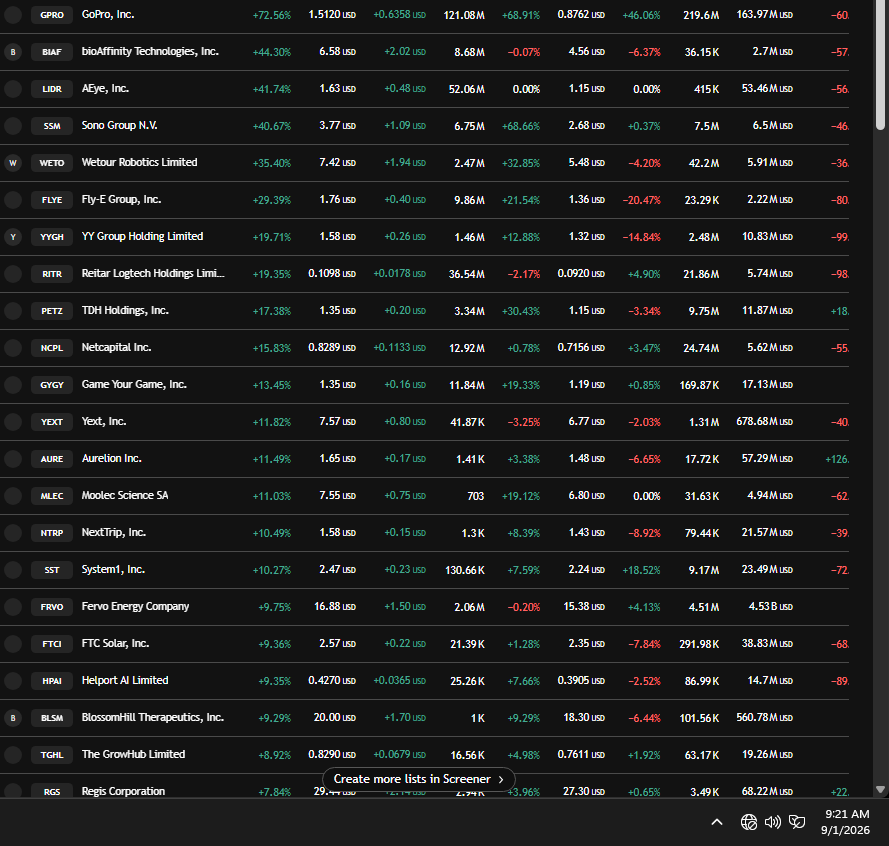Image resolution: width=889 pixels, height=846 pixels.
Task: Click the NextTrip logo circle
Action: [x=13, y=533]
